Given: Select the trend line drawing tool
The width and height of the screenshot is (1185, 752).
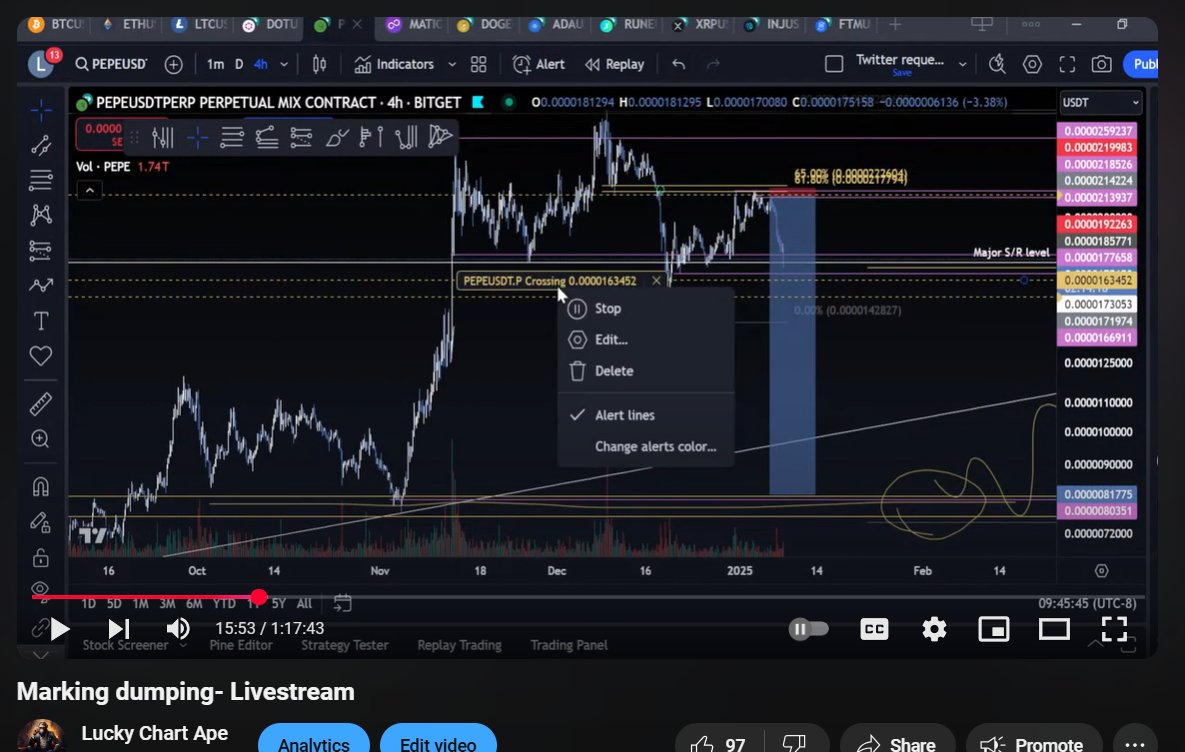Looking at the screenshot, I should 41,145.
